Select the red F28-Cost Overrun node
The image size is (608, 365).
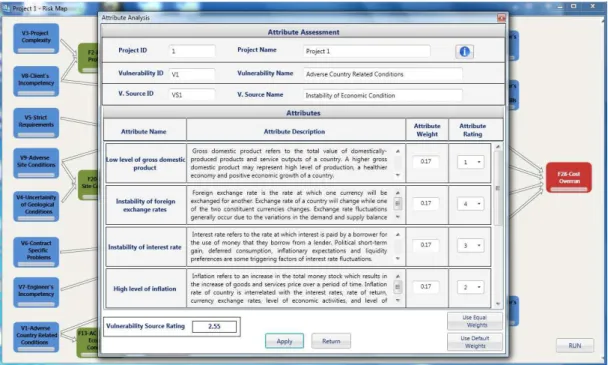(x=569, y=178)
